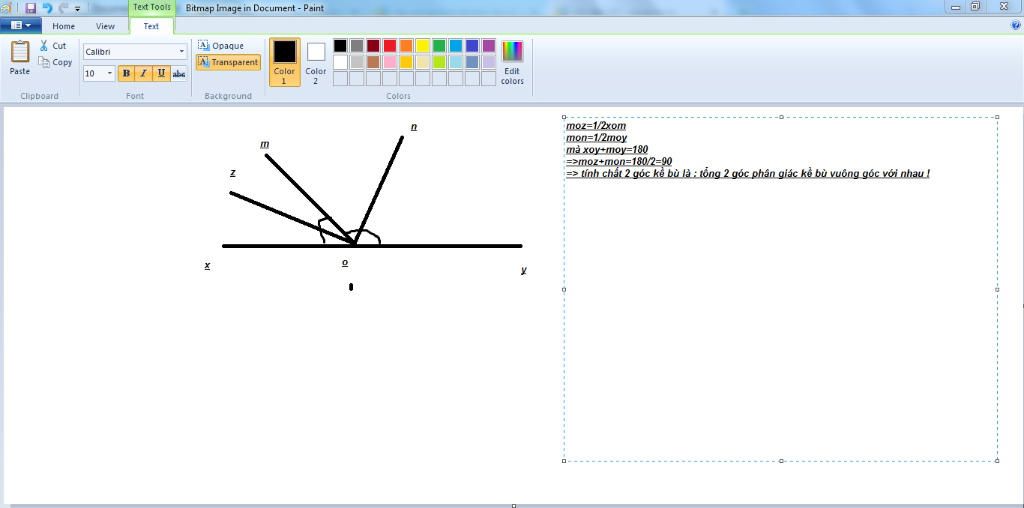This screenshot has height=508, width=1024.
Task: Pick the purple color swatch
Action: pyautogui.click(x=488, y=46)
